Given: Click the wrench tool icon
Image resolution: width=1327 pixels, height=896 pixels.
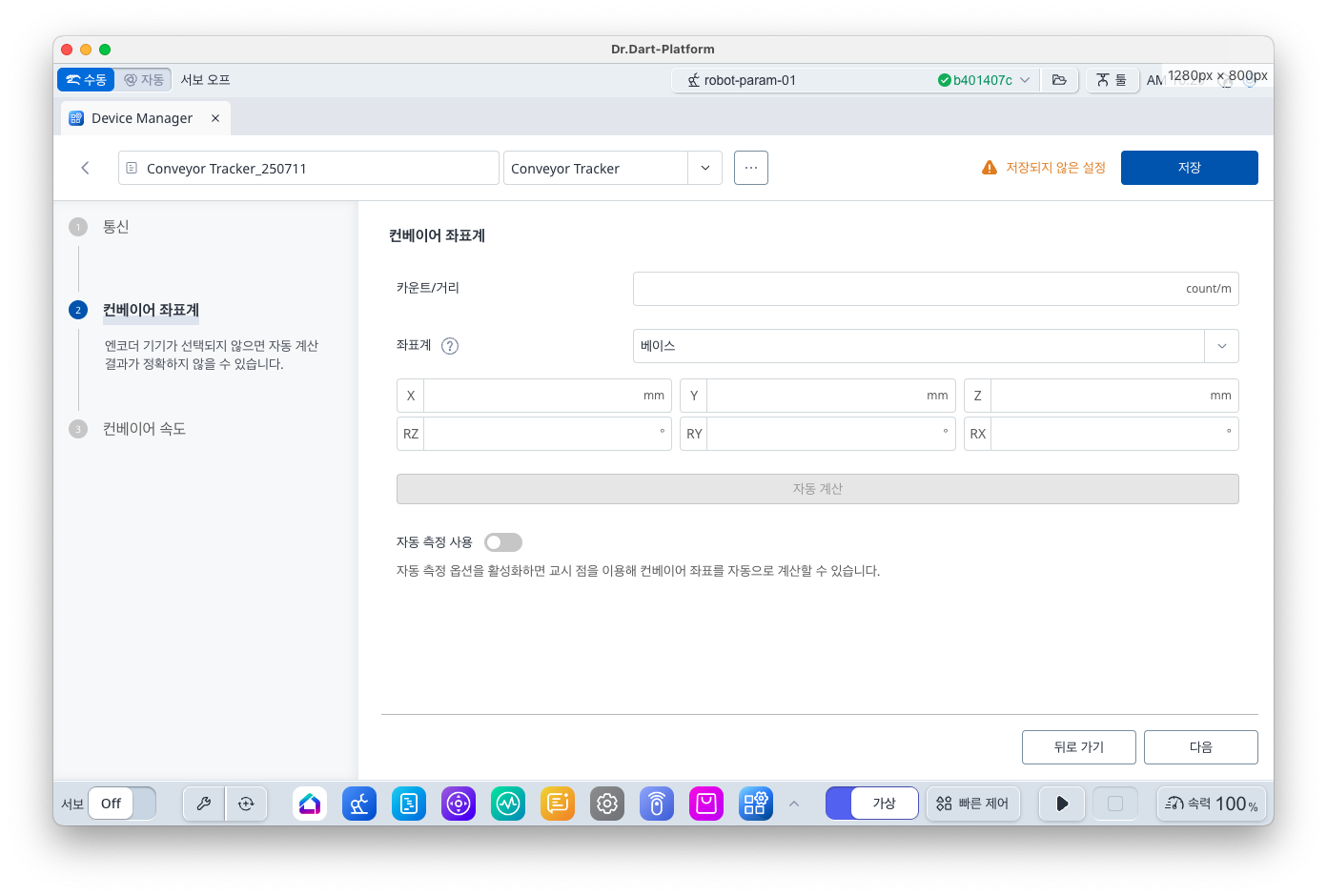Looking at the screenshot, I should coord(203,804).
